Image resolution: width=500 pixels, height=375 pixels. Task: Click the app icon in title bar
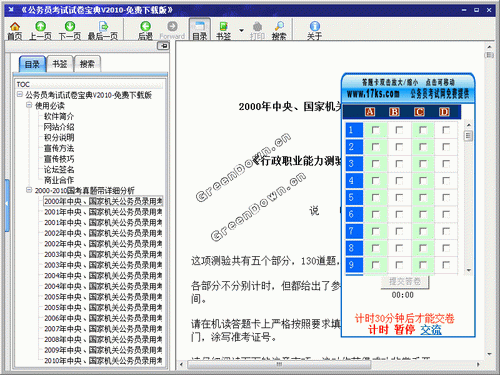tap(11, 10)
